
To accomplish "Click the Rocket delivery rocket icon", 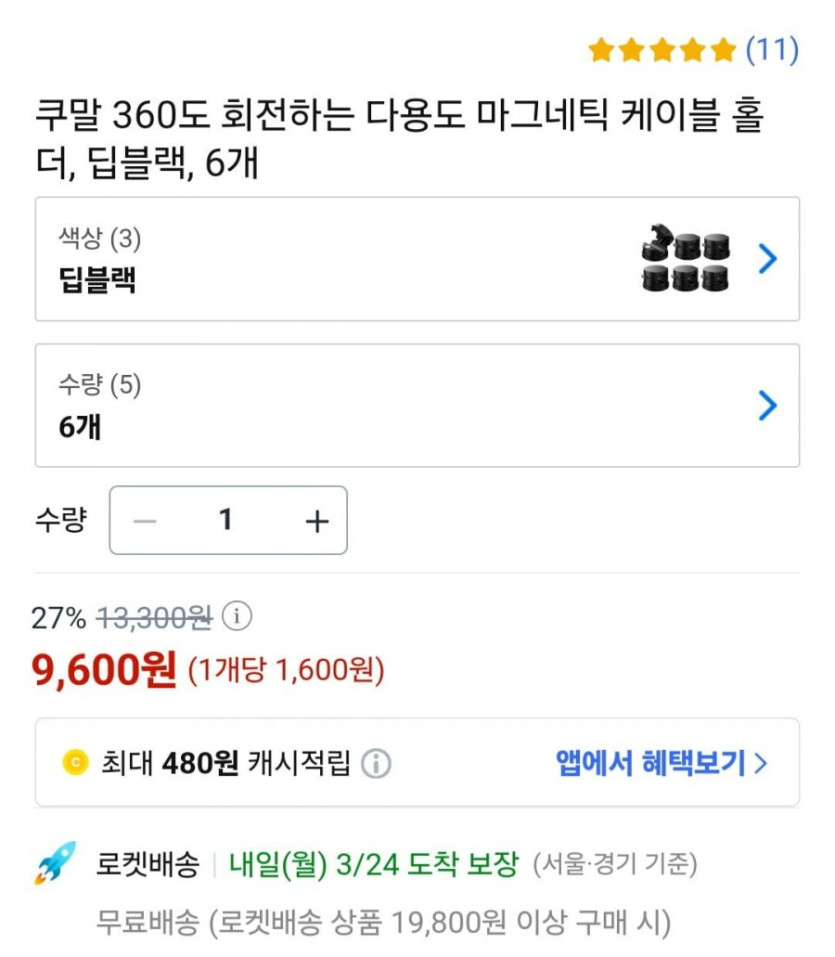I will (55, 863).
